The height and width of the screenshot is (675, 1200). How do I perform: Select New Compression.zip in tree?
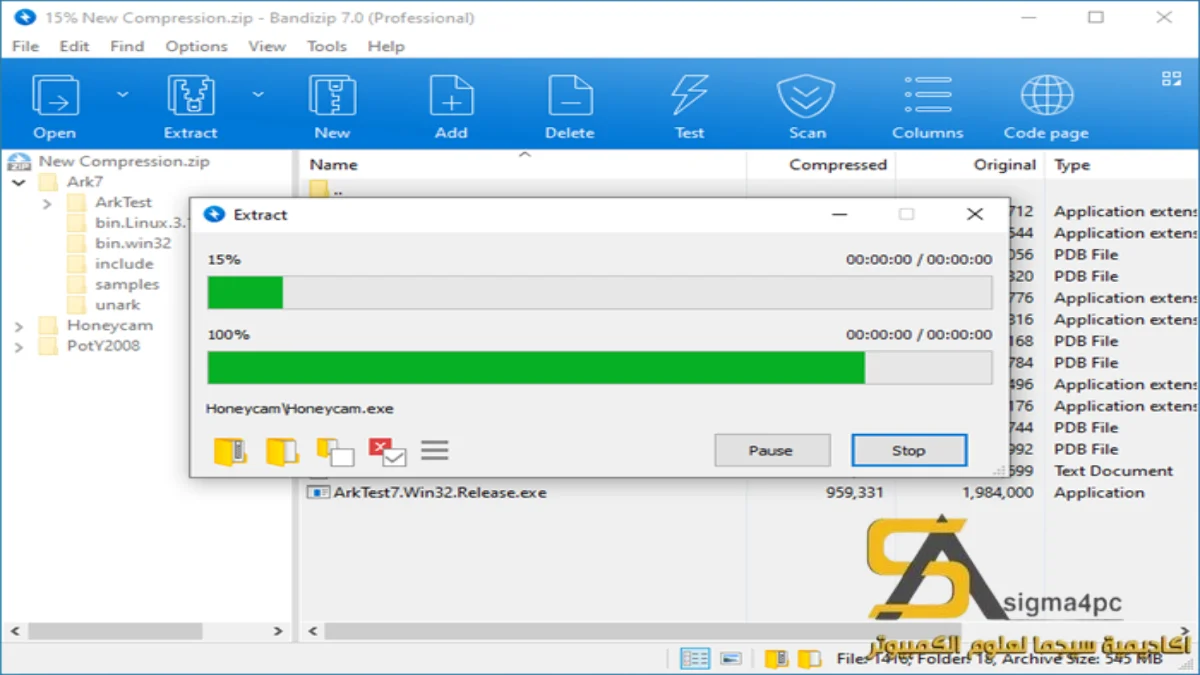click(x=124, y=161)
